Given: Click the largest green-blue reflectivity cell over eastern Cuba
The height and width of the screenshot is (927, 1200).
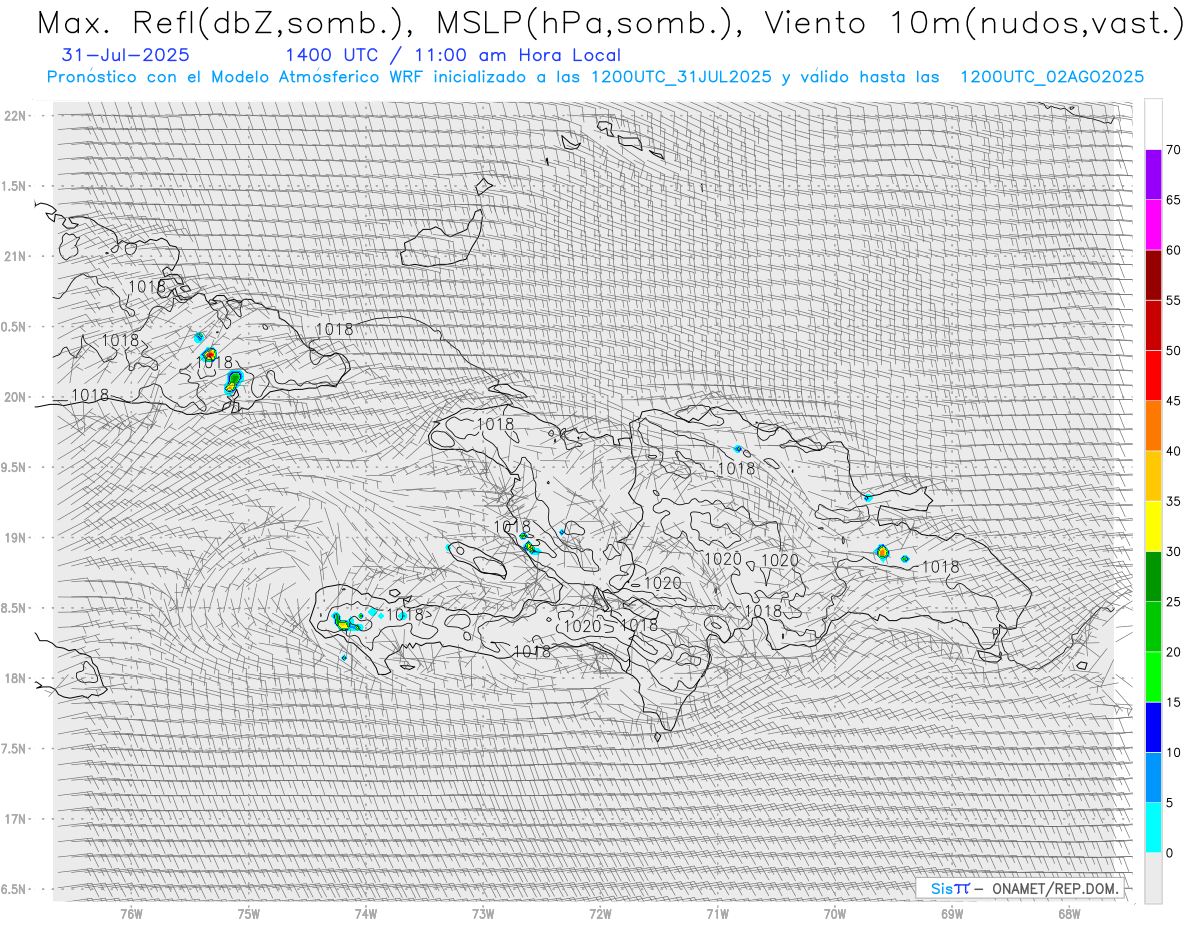Looking at the screenshot, I should point(234,378).
